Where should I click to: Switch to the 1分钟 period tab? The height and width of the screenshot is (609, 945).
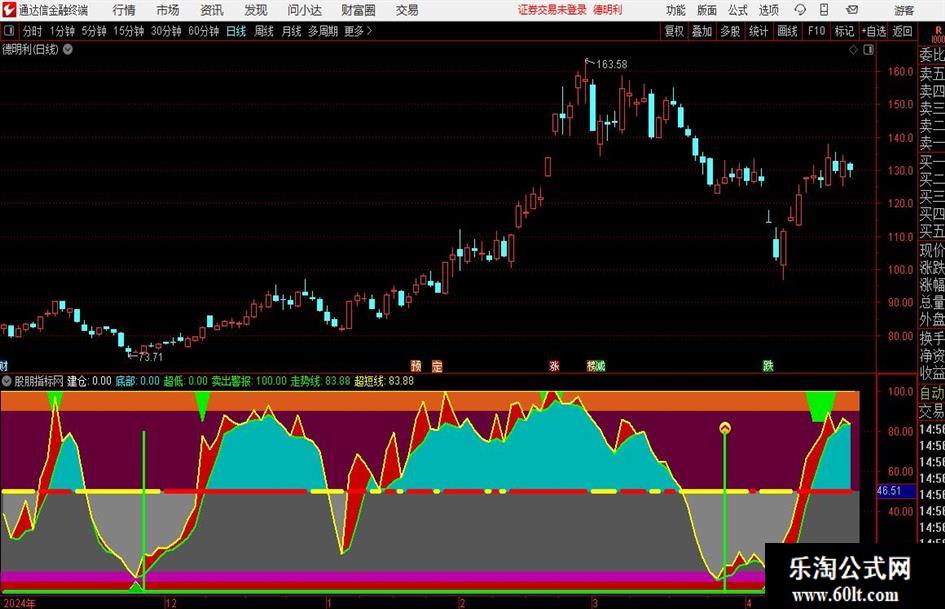tap(62, 31)
